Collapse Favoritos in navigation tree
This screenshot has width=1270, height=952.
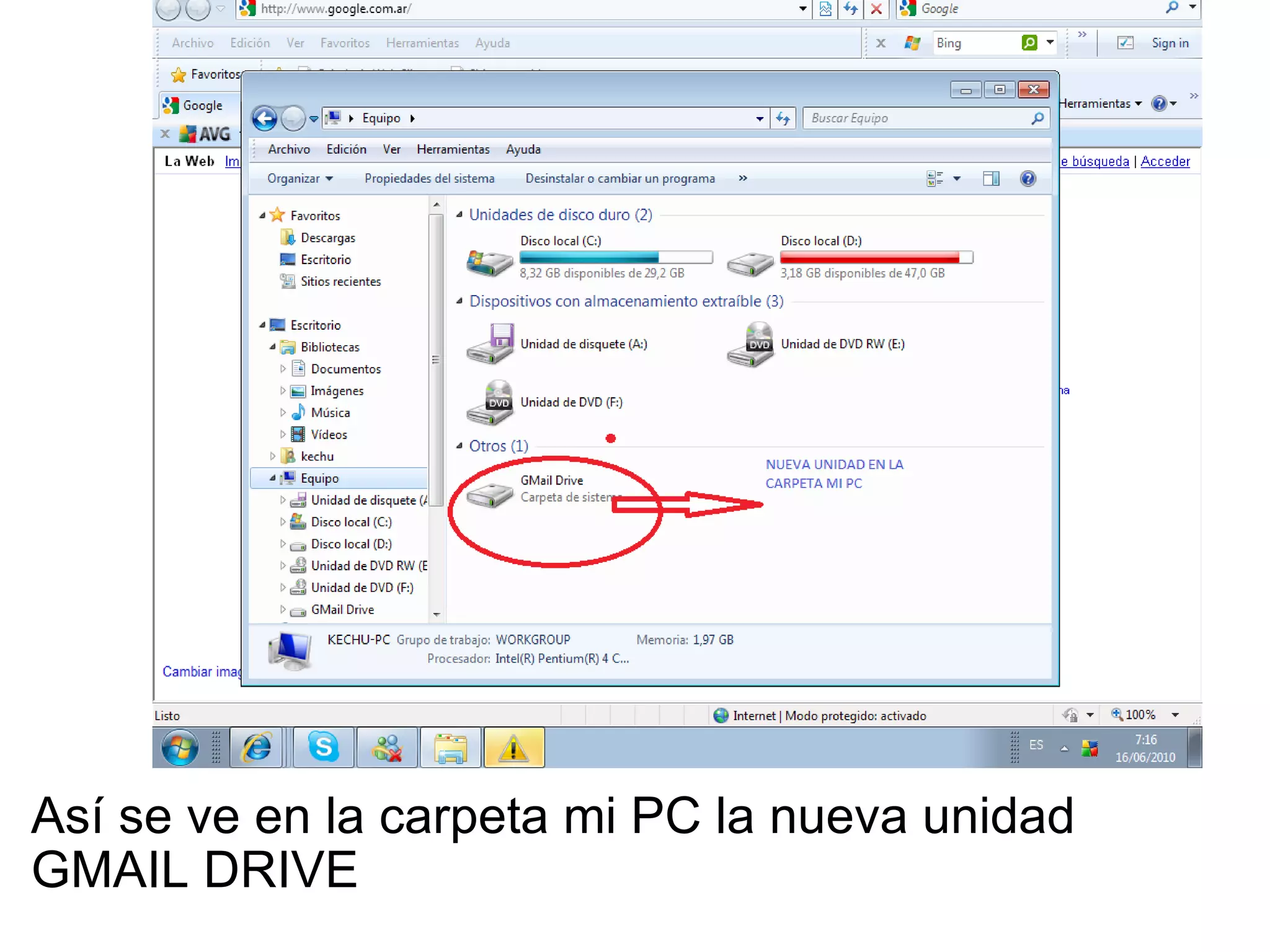pyautogui.click(x=262, y=216)
